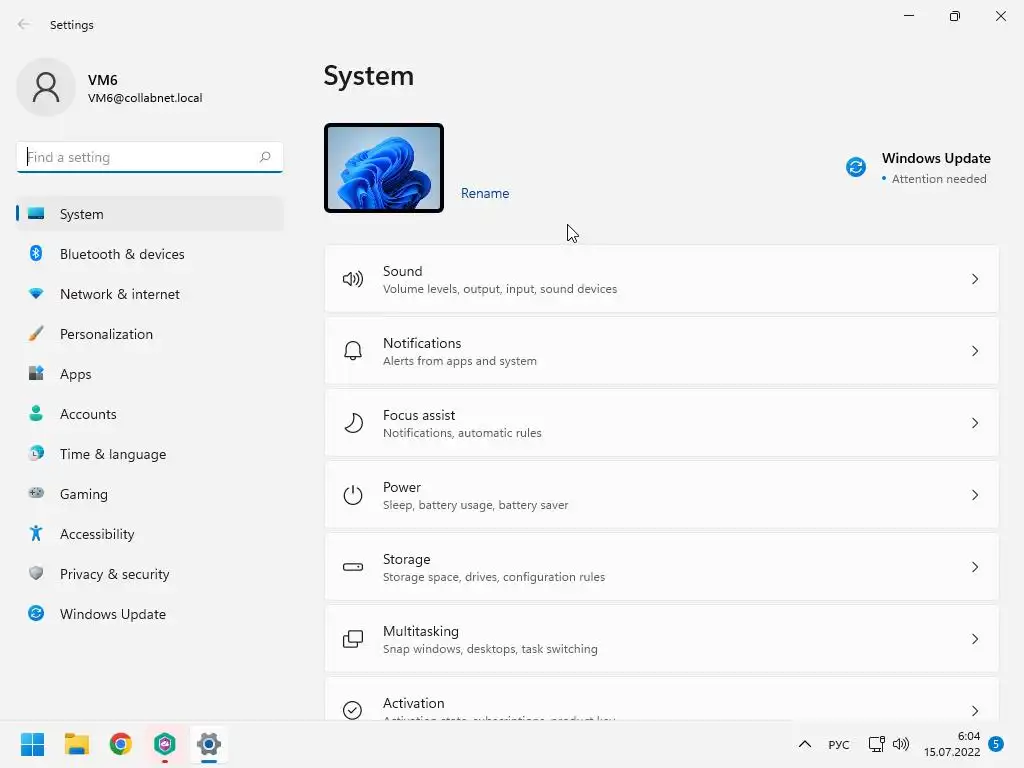Open Accounts settings page
1024x768 pixels.
tap(150, 413)
